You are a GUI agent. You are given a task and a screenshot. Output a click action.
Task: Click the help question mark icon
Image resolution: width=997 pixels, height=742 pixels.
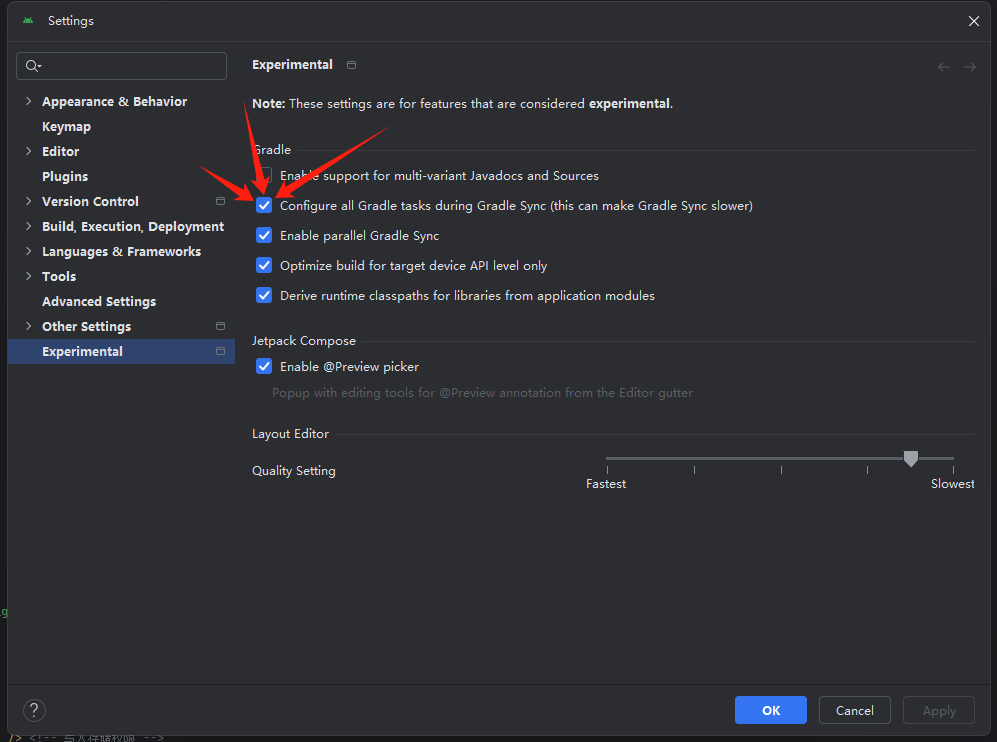click(x=34, y=710)
